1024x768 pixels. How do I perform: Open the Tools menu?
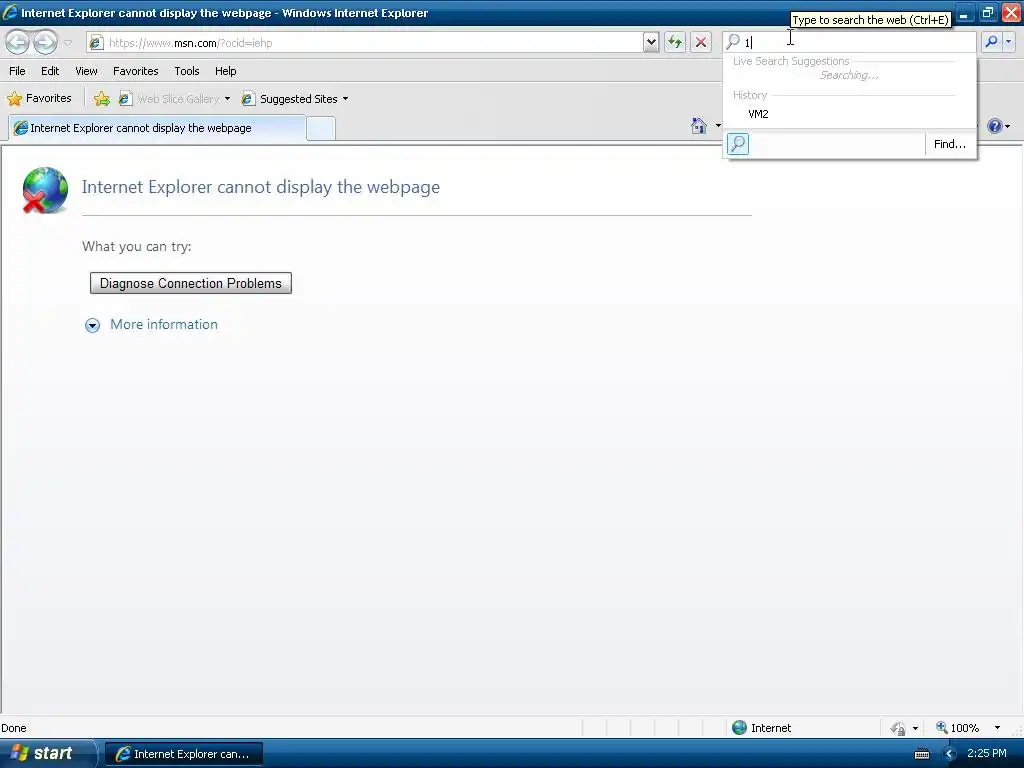tap(187, 71)
